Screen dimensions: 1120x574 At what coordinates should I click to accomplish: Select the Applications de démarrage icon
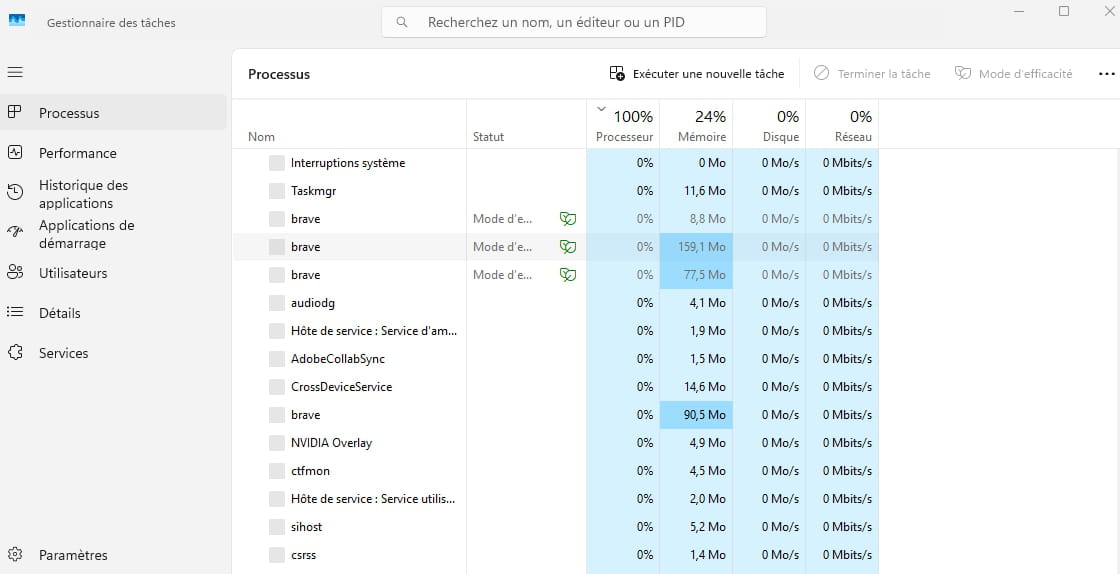coord(15,232)
